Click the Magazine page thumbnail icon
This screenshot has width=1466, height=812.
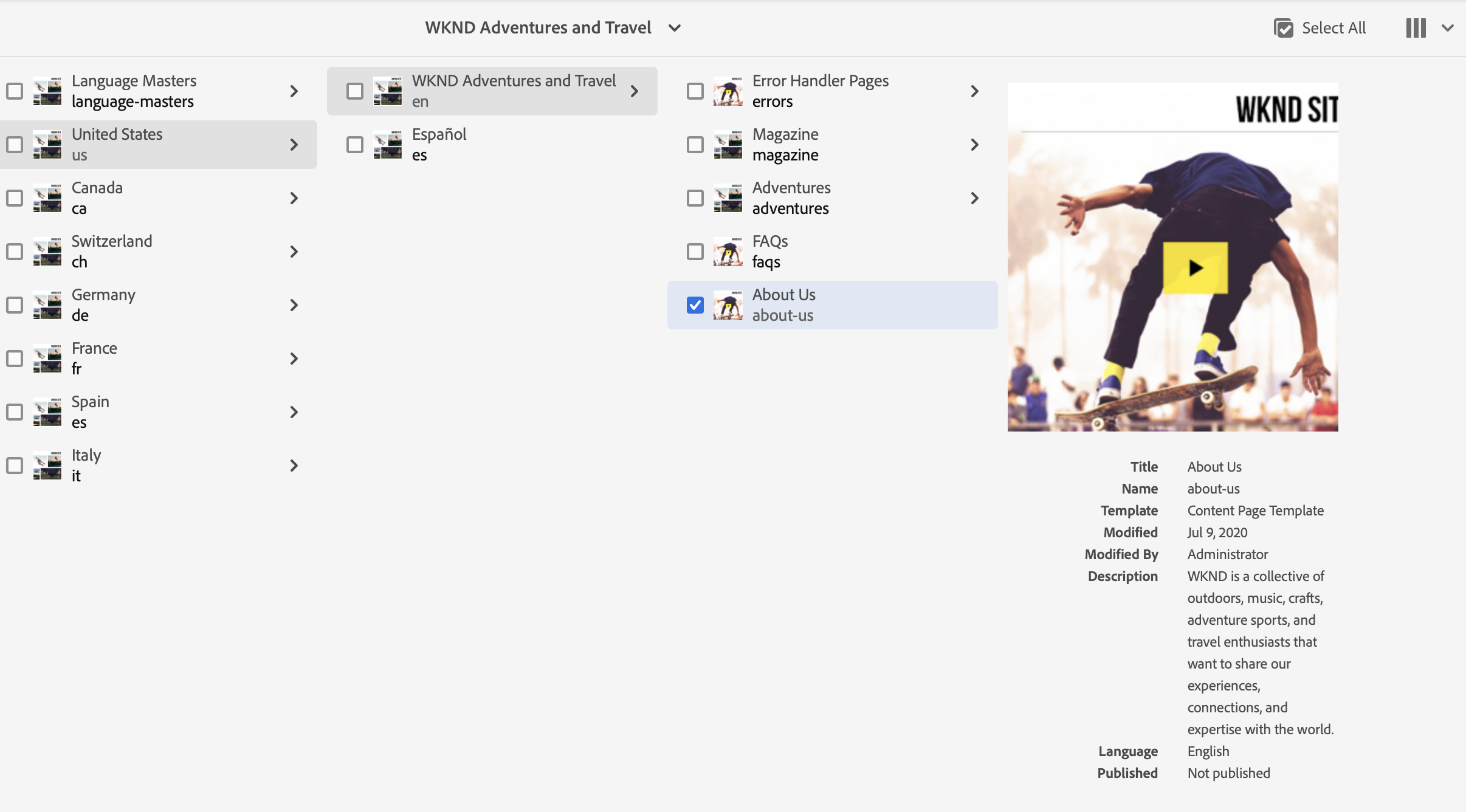(728, 145)
